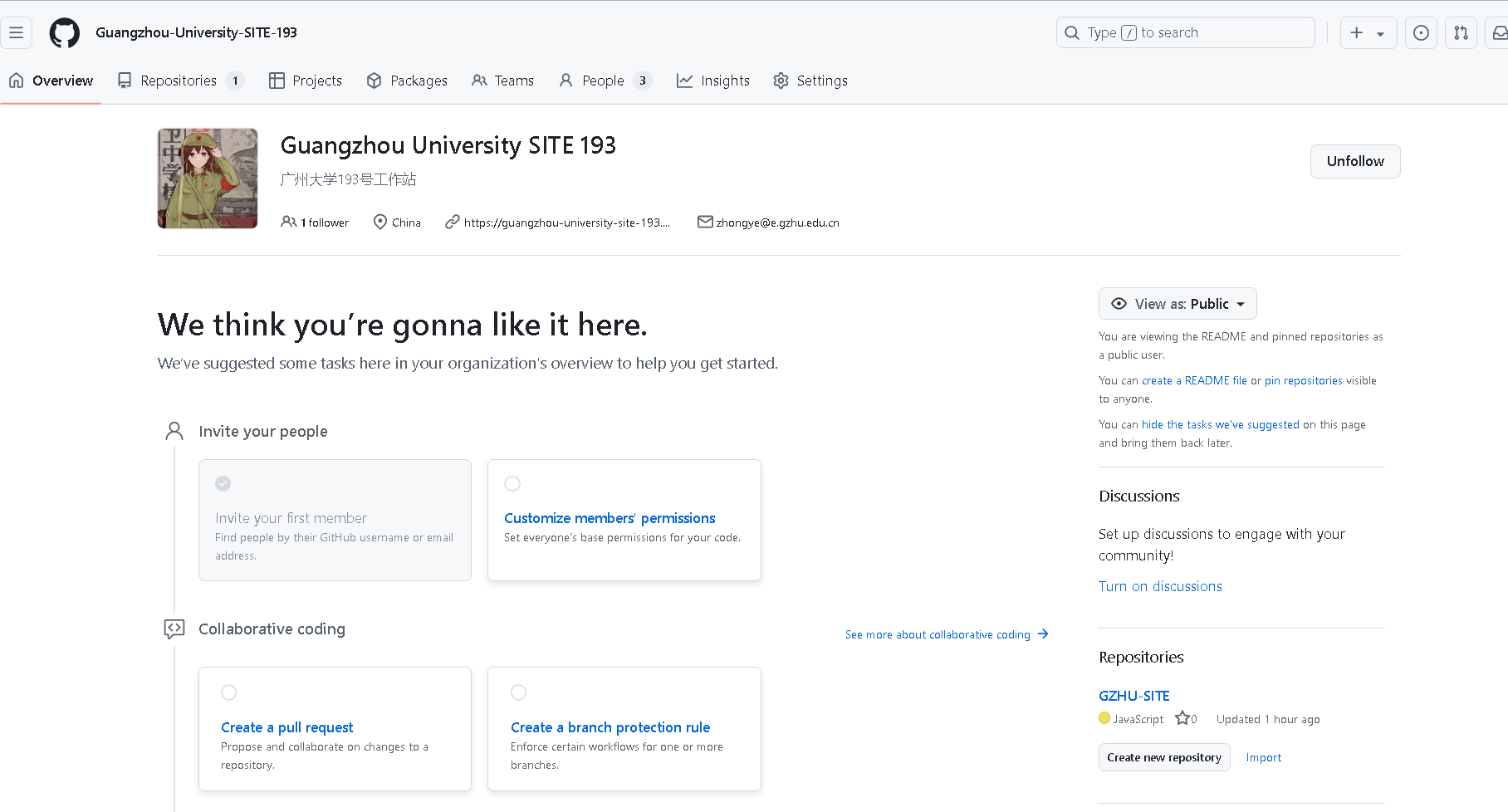Open the Pull requests icon in header
This screenshot has height=812, width=1508.
[x=1461, y=33]
